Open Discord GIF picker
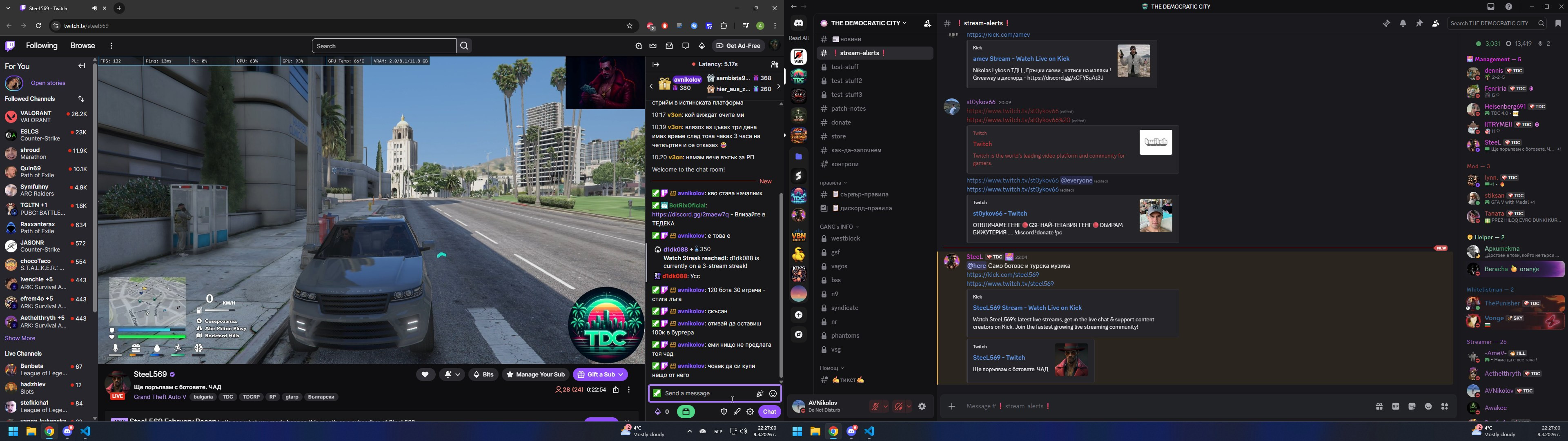 pyautogui.click(x=1395, y=406)
